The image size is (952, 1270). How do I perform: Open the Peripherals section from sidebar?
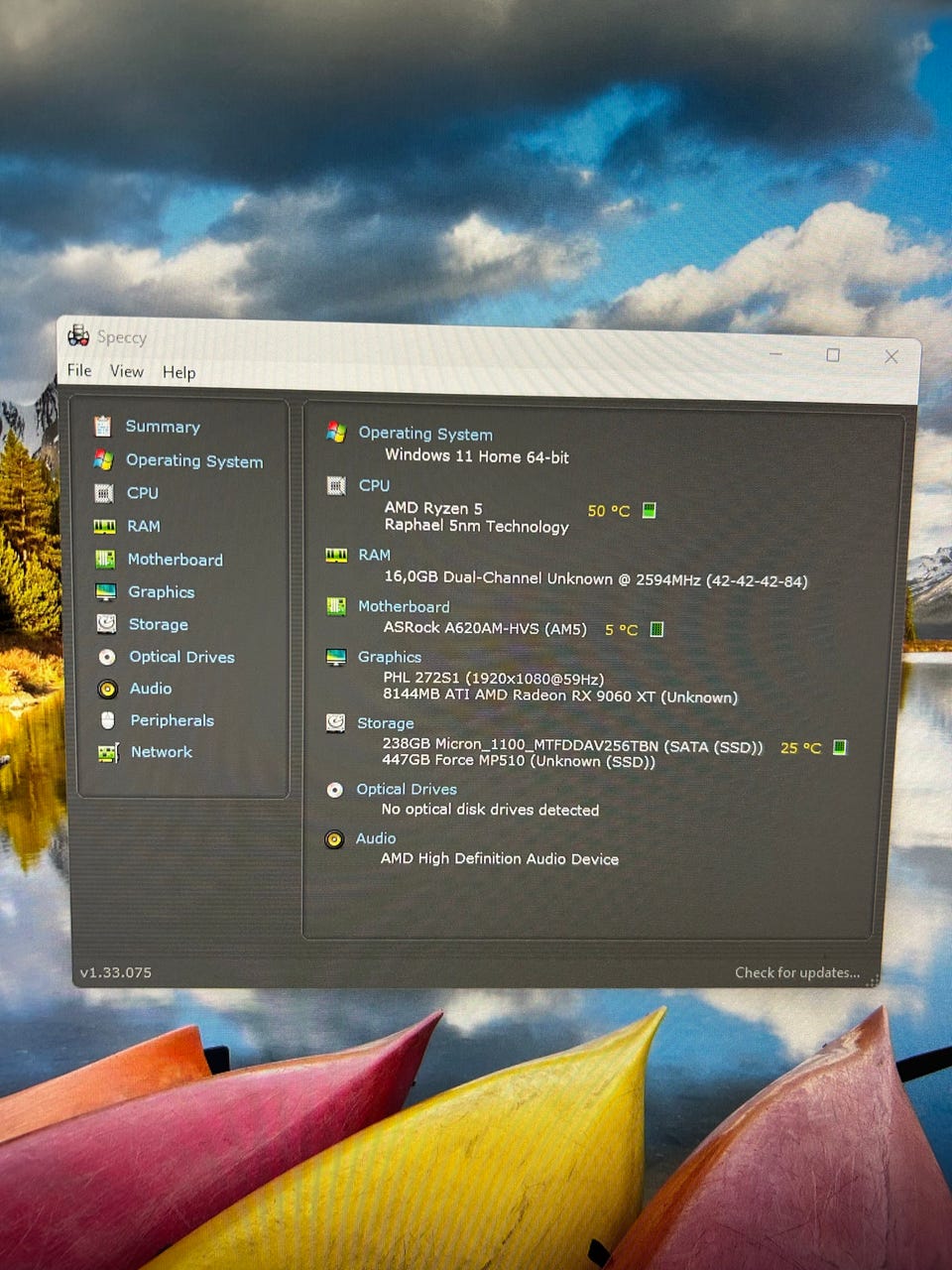[x=173, y=720]
